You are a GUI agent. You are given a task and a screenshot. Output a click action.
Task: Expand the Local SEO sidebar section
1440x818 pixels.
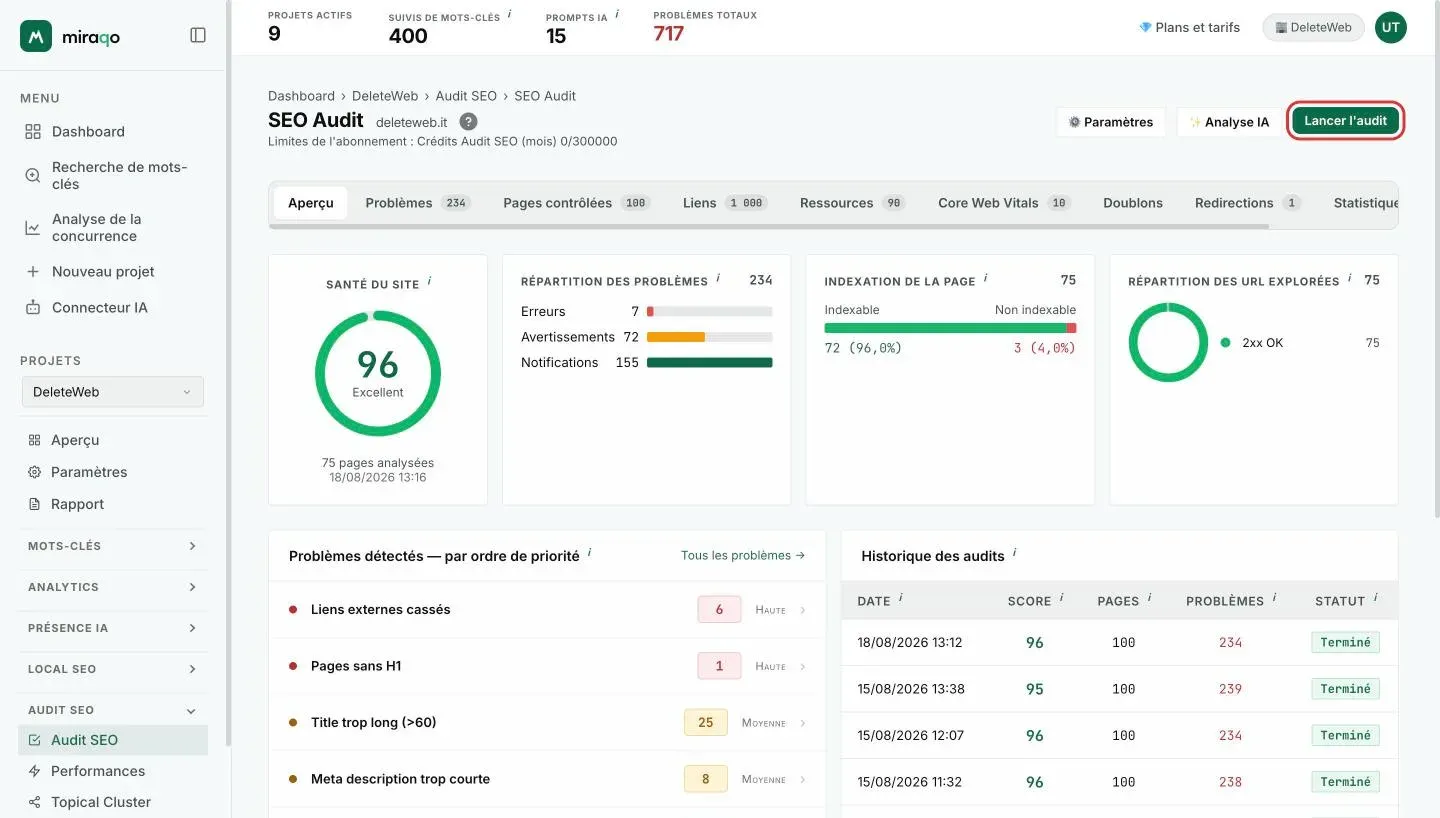coord(112,669)
